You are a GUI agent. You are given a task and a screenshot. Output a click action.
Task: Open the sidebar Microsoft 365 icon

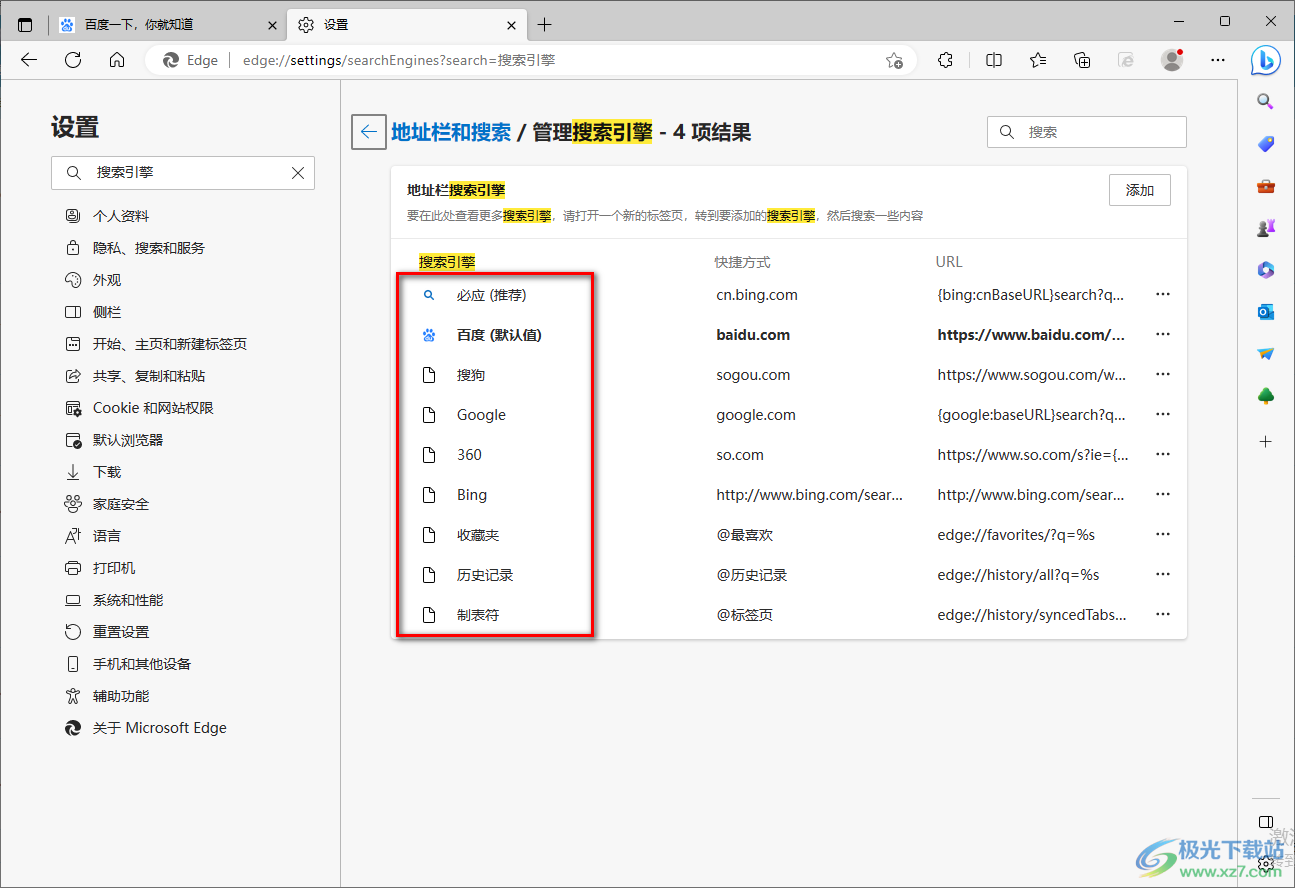point(1265,270)
